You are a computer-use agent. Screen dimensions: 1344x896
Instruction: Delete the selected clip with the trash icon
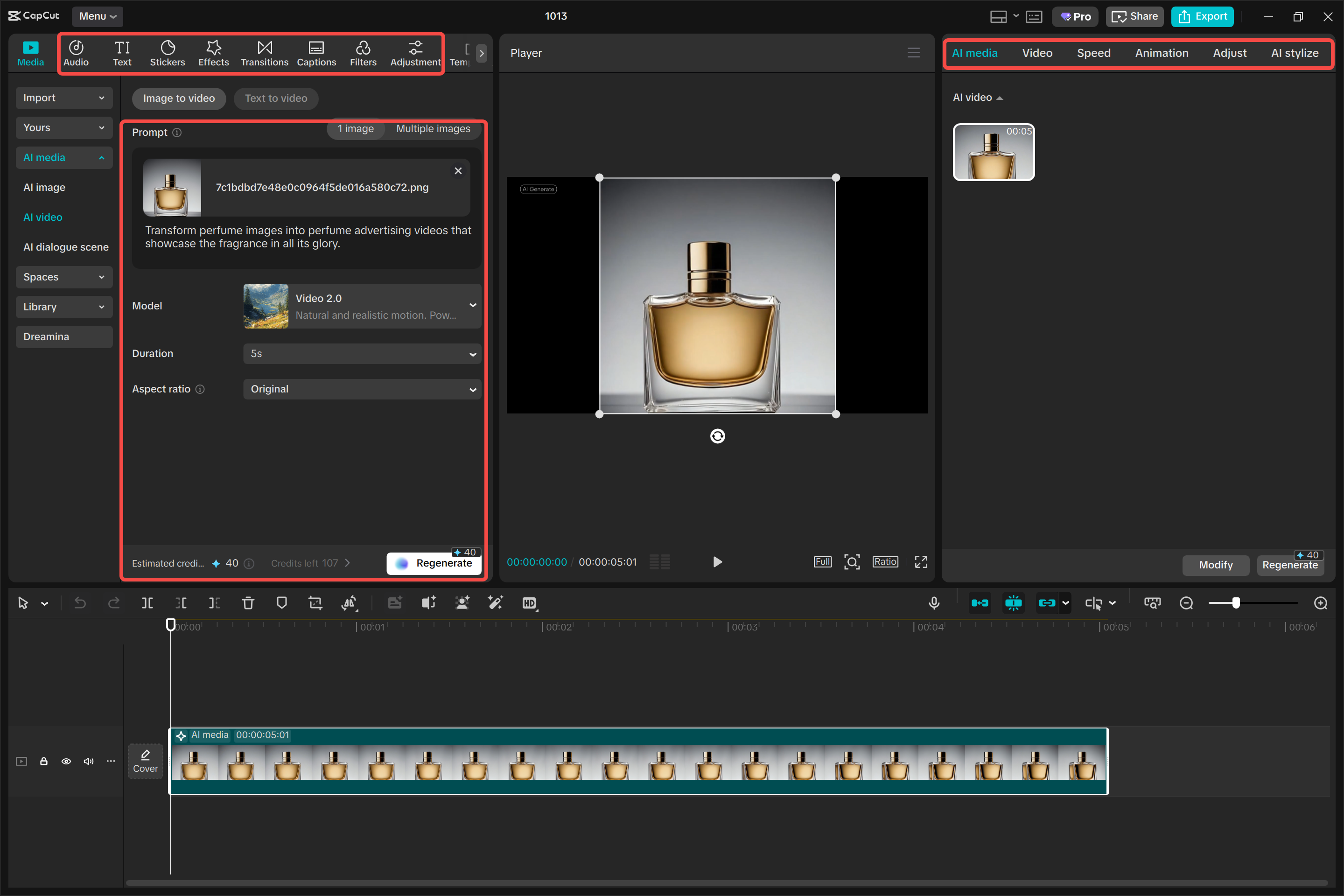click(x=248, y=603)
